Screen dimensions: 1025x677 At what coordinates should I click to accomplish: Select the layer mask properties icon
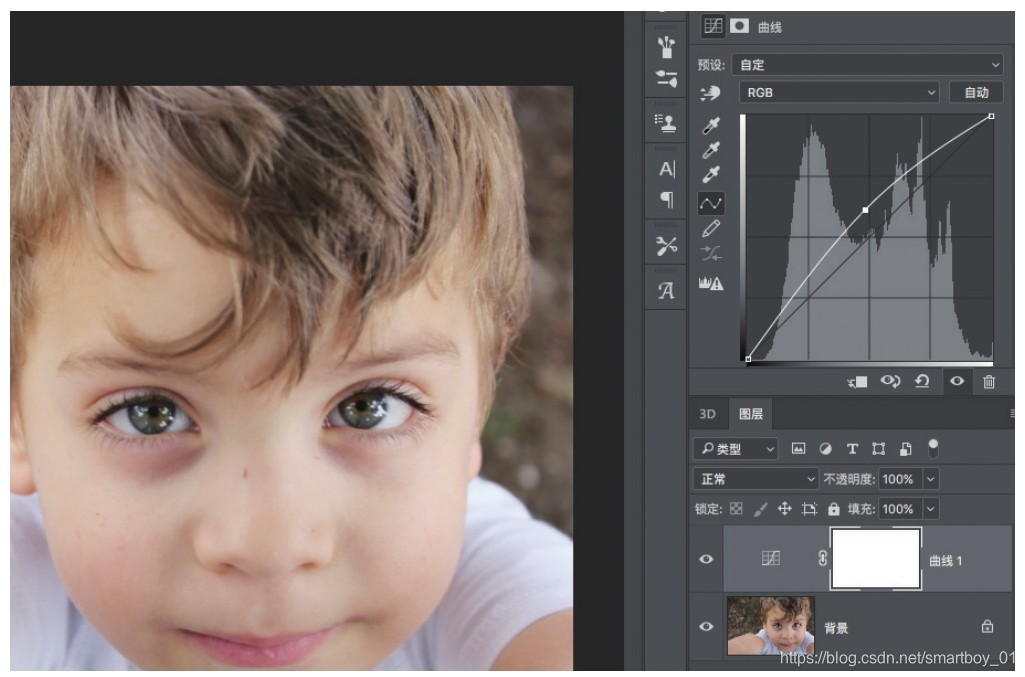pos(739,26)
